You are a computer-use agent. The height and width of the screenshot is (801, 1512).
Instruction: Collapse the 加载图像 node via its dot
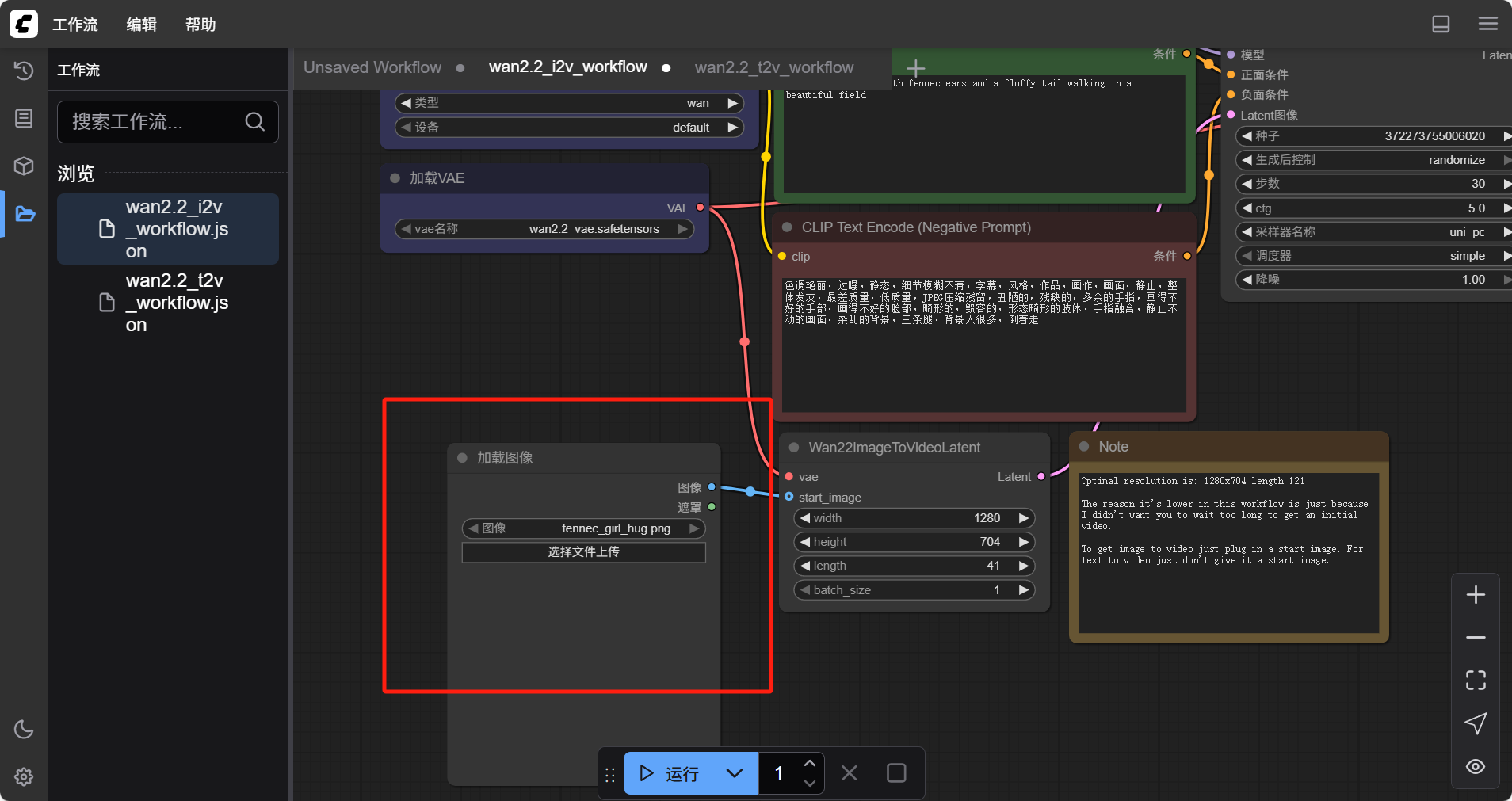point(462,458)
